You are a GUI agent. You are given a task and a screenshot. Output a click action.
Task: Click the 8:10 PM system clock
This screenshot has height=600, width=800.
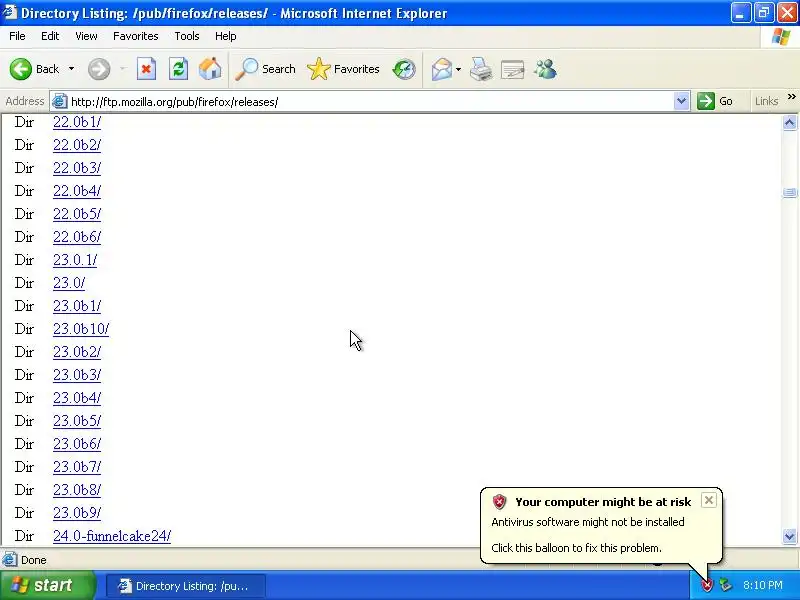coord(763,585)
